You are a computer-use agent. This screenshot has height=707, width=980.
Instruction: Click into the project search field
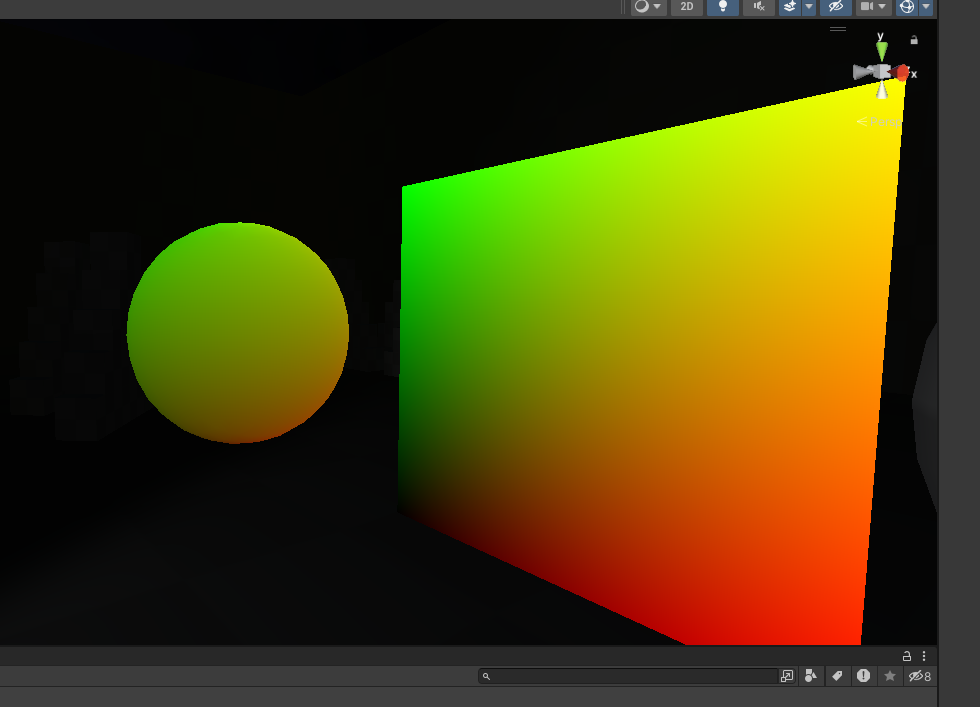[628, 676]
